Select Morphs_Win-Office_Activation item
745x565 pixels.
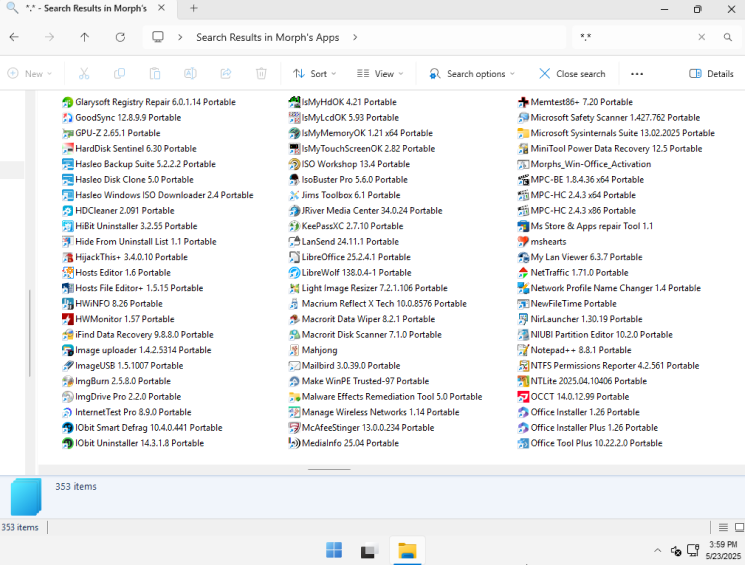[x=584, y=164]
